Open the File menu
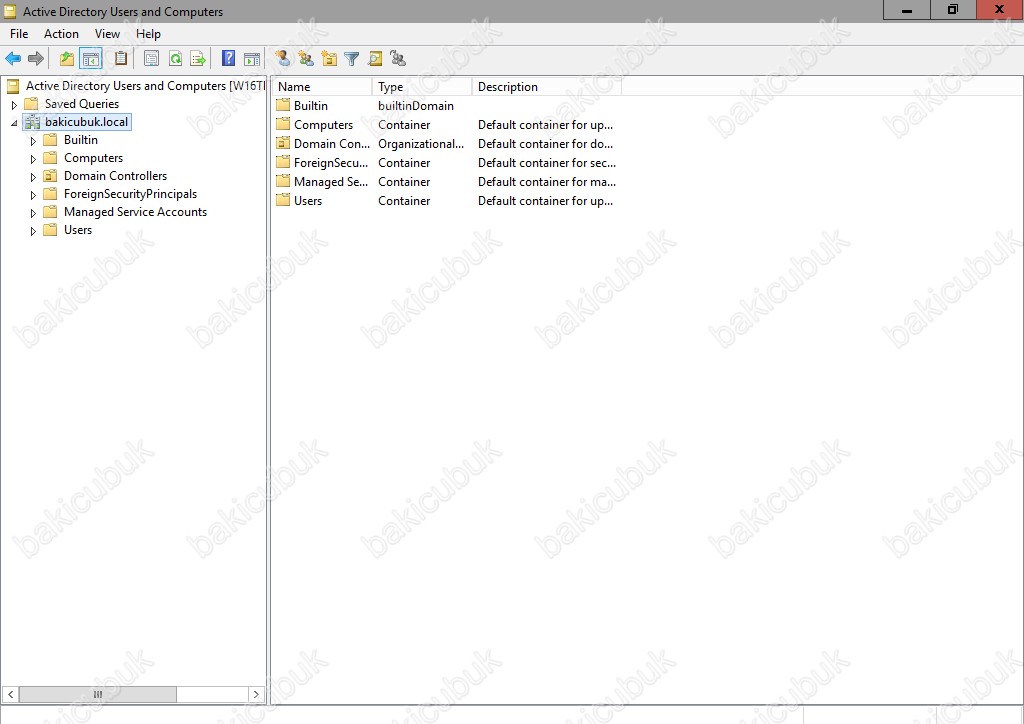 (x=19, y=34)
